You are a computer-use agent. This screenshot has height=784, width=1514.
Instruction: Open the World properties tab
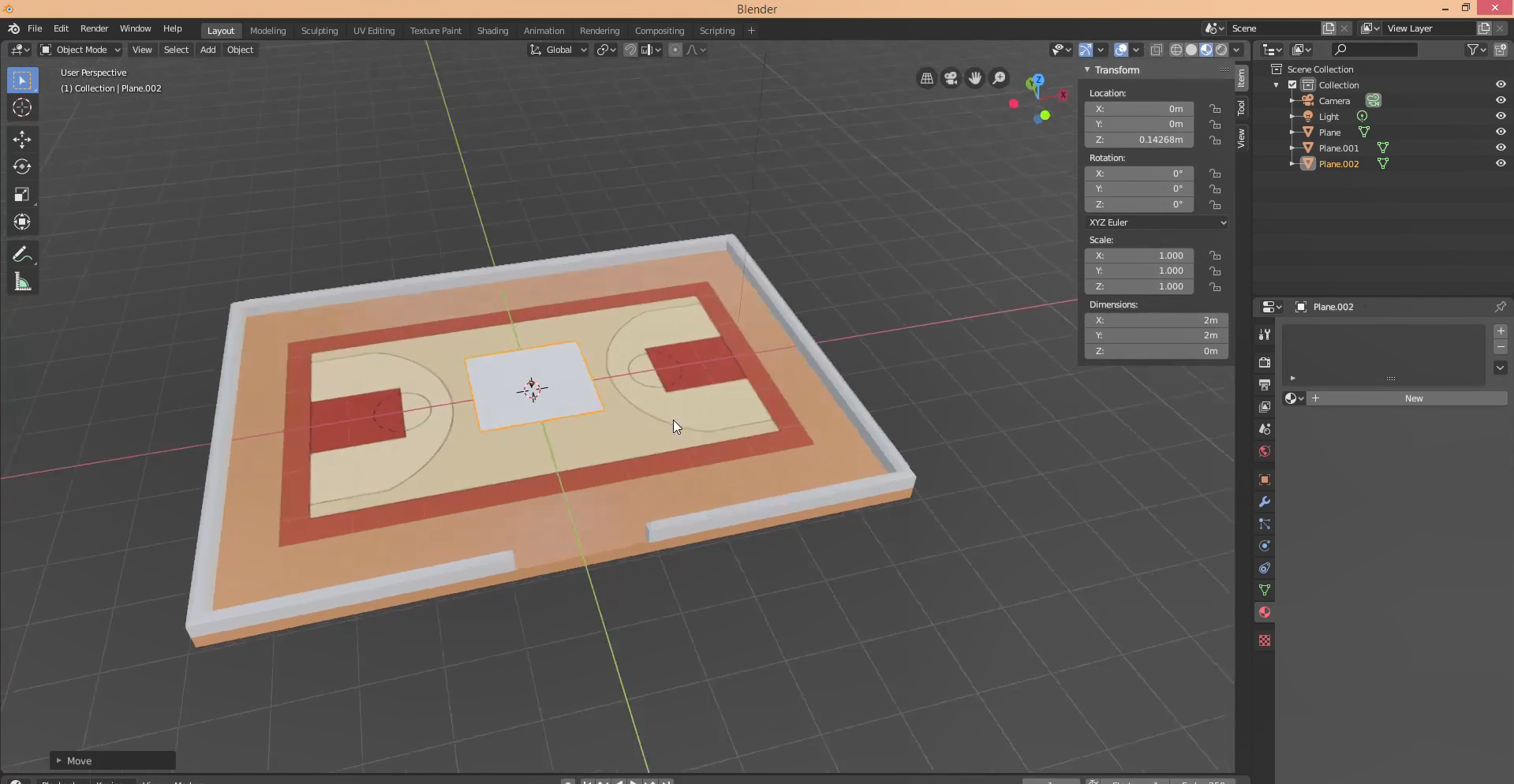(x=1265, y=451)
